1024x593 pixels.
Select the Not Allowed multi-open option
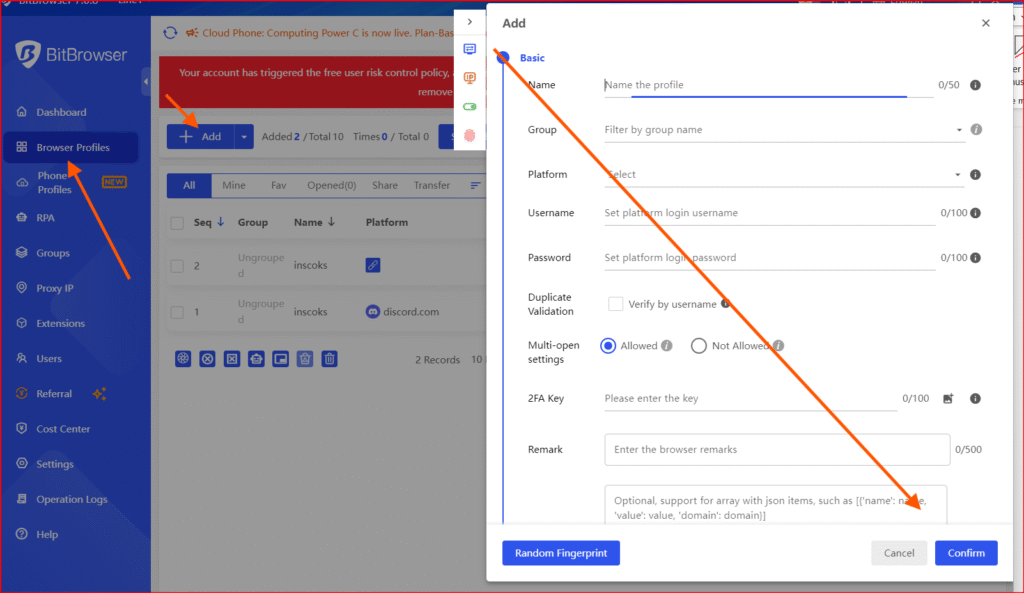[x=699, y=346]
